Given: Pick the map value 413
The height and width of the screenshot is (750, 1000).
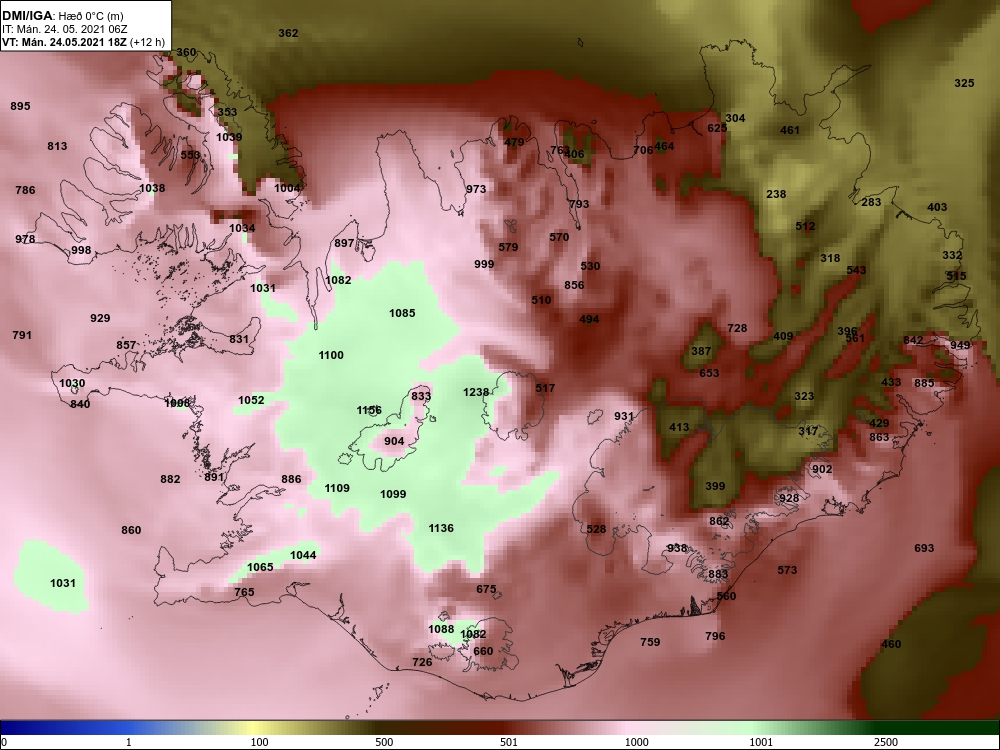Looking at the screenshot, I should click(679, 427).
